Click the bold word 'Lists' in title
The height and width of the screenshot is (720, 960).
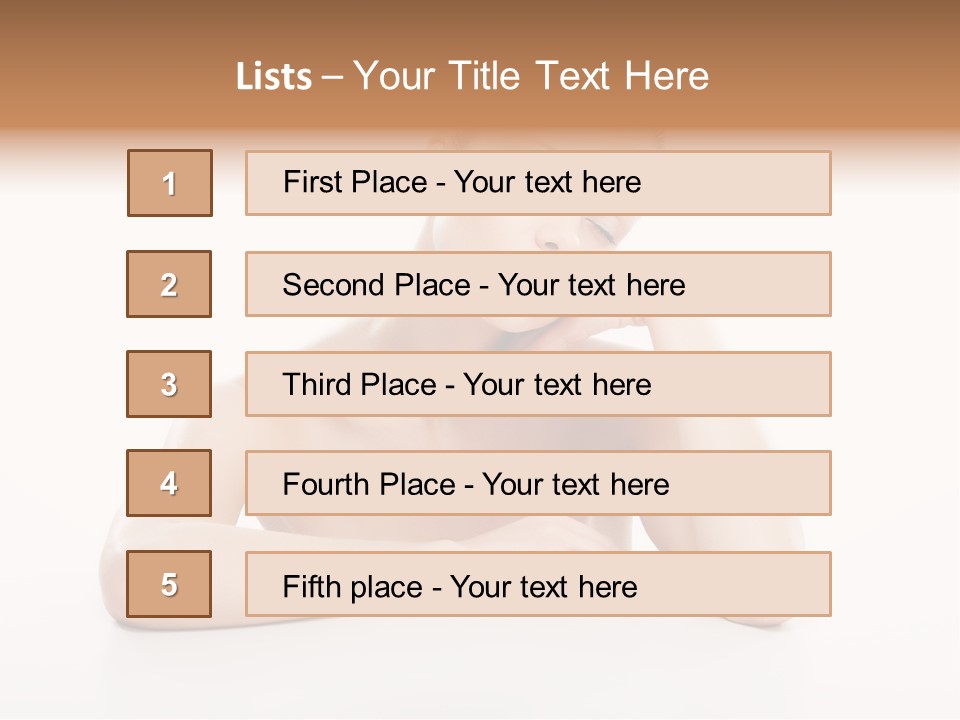[274, 77]
